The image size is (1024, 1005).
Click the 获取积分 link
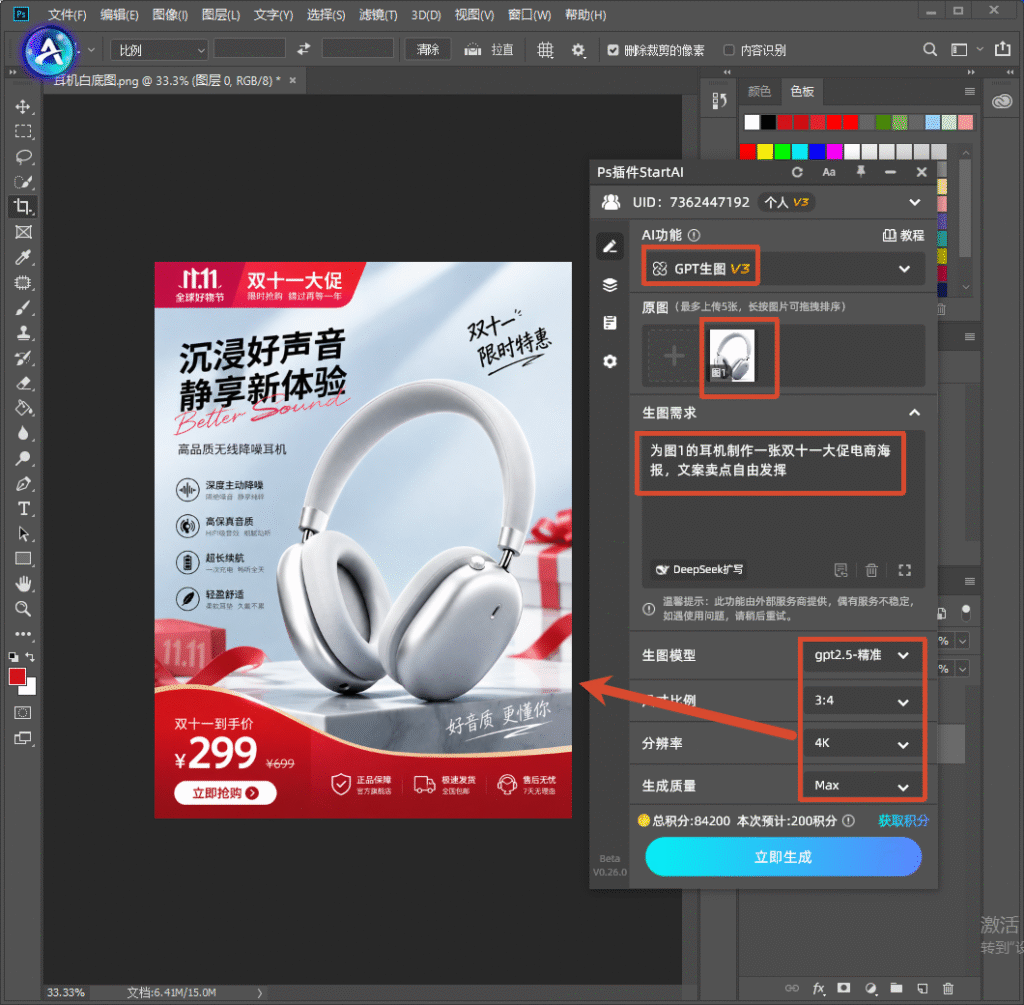tap(903, 821)
